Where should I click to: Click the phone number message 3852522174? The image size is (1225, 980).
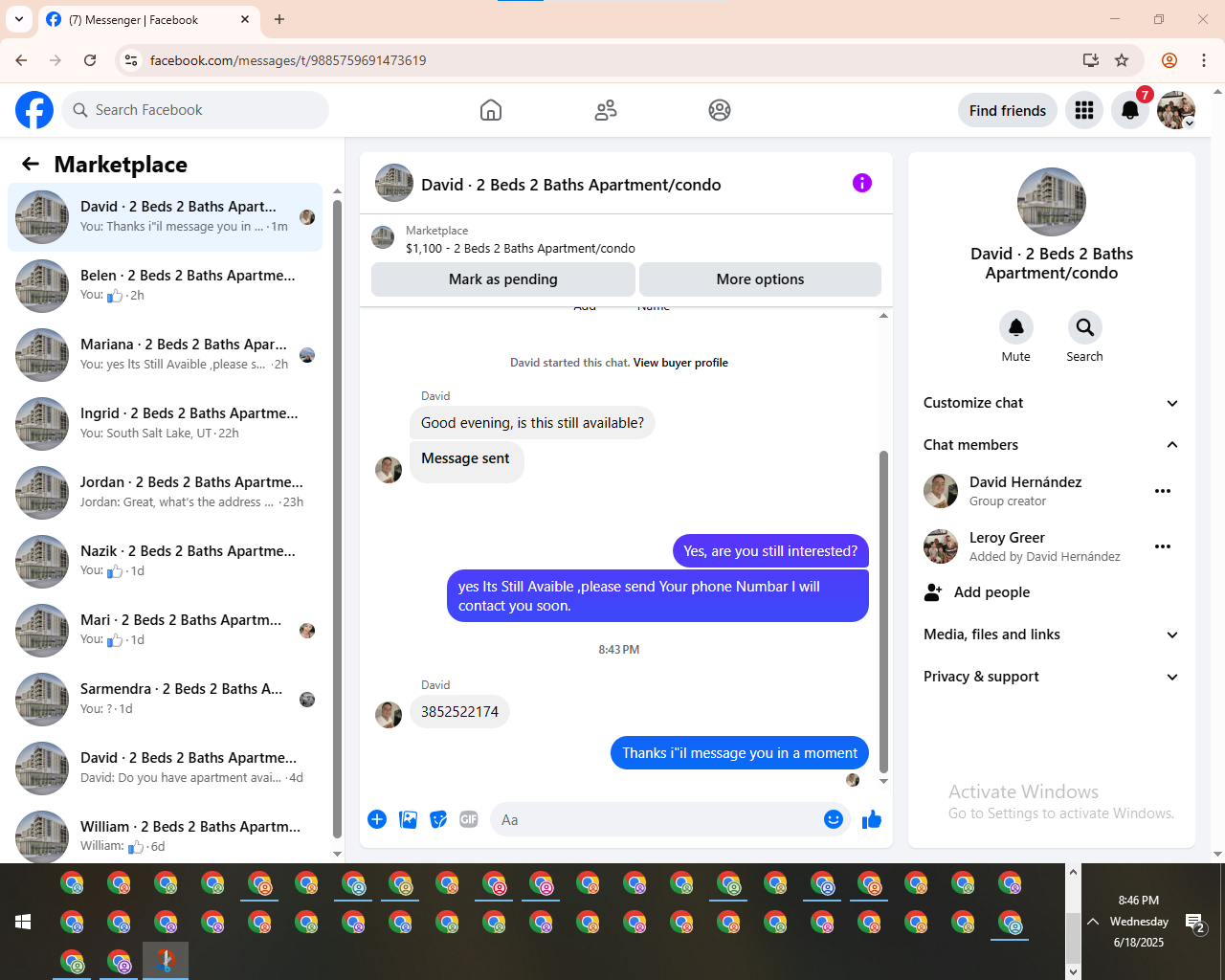coord(459,712)
